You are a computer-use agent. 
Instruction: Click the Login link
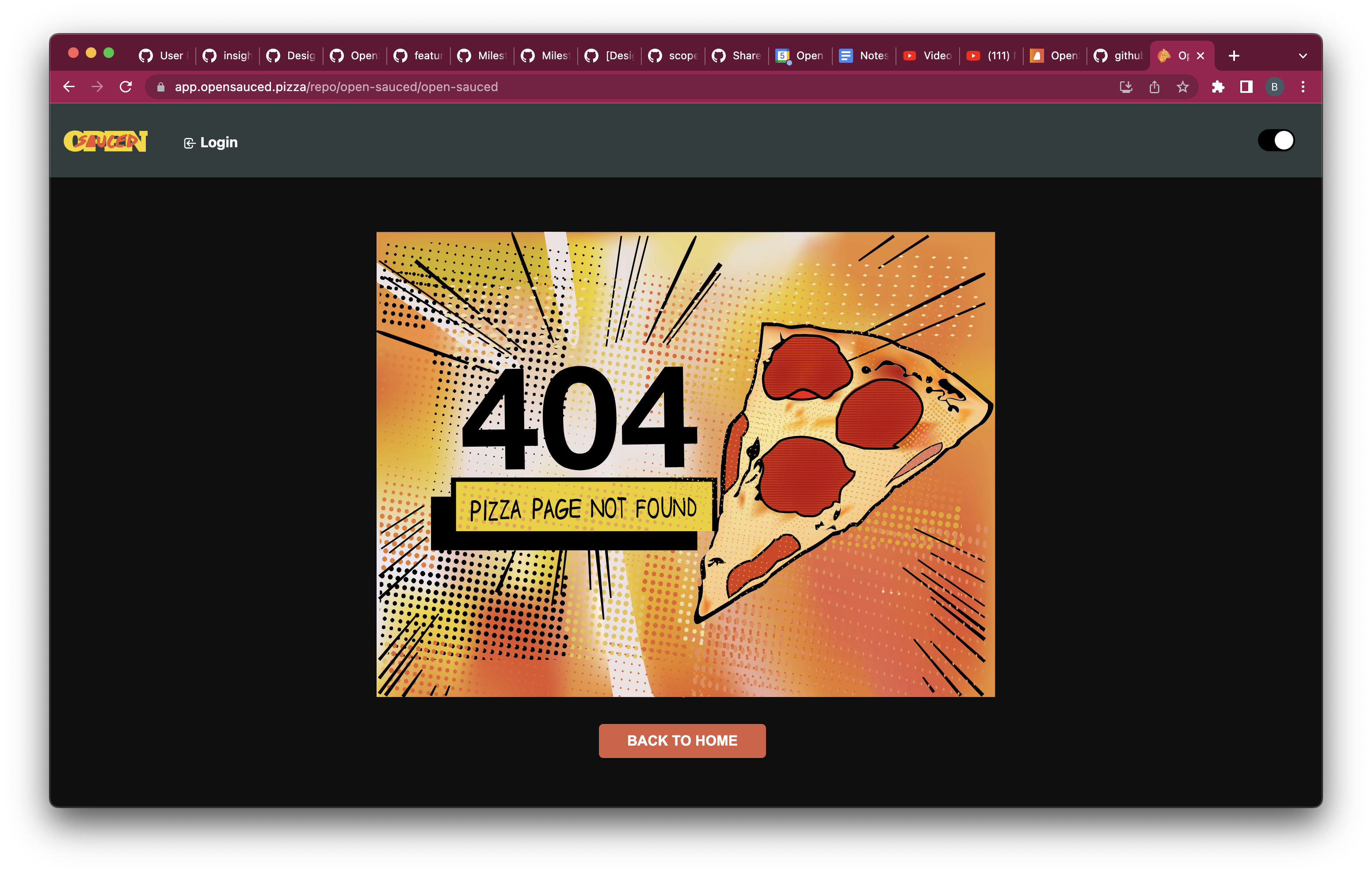pos(211,142)
